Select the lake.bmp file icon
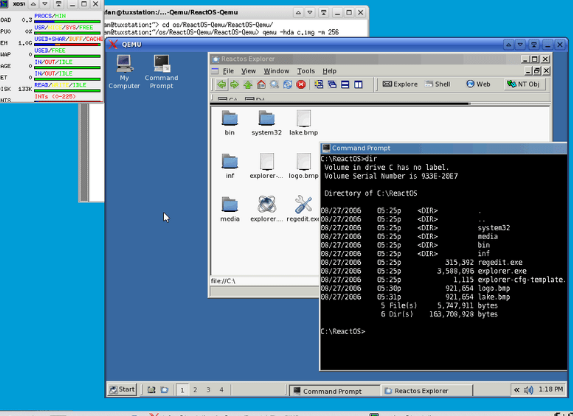573x416 pixels. point(303,119)
